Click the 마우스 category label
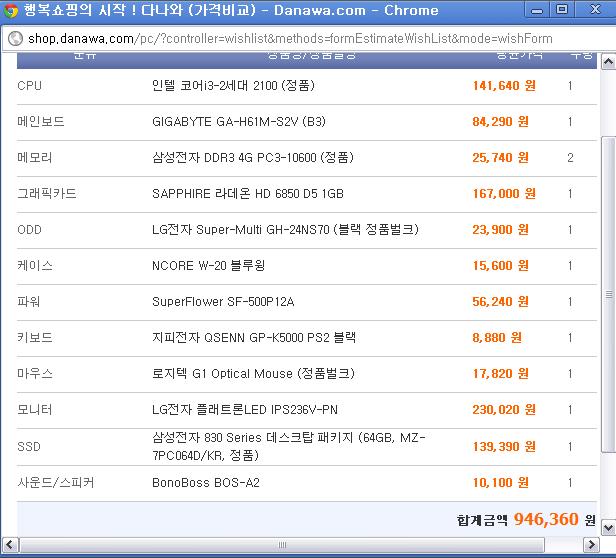 tap(35, 374)
